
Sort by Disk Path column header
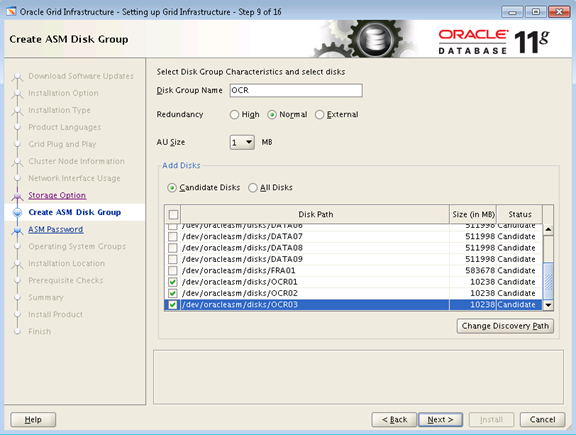[315, 215]
